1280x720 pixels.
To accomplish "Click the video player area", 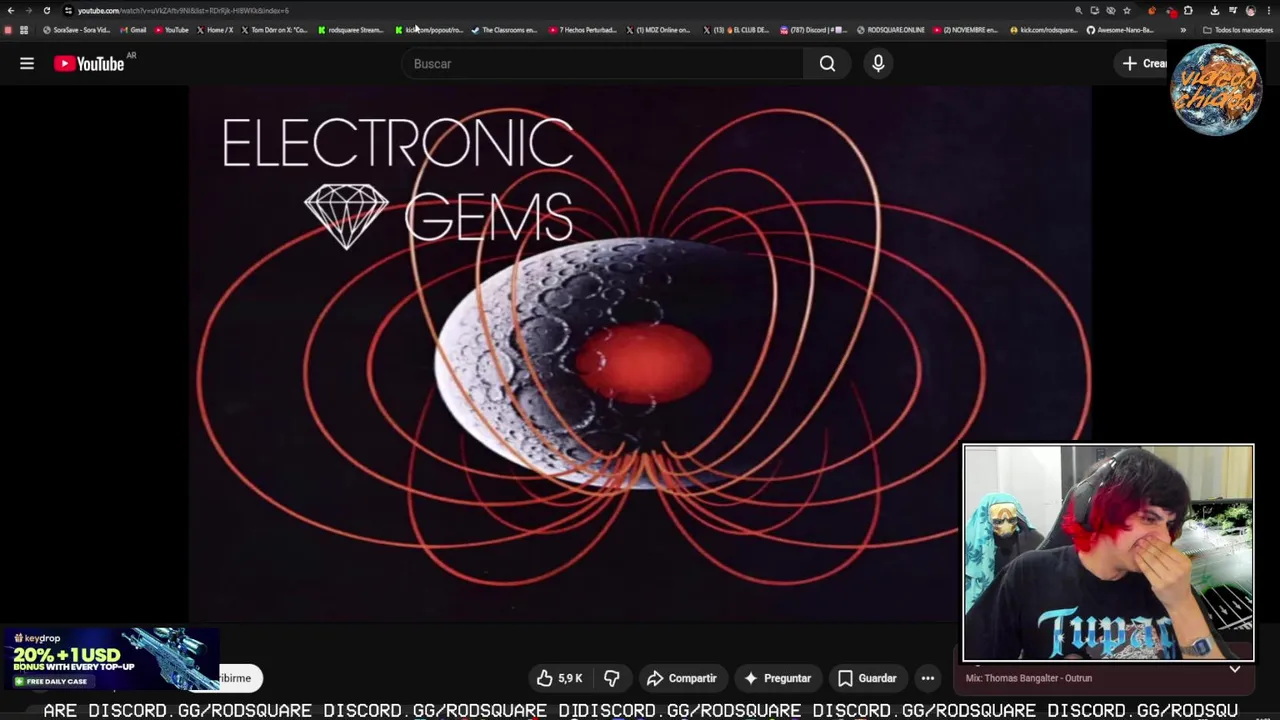I will click(x=640, y=355).
